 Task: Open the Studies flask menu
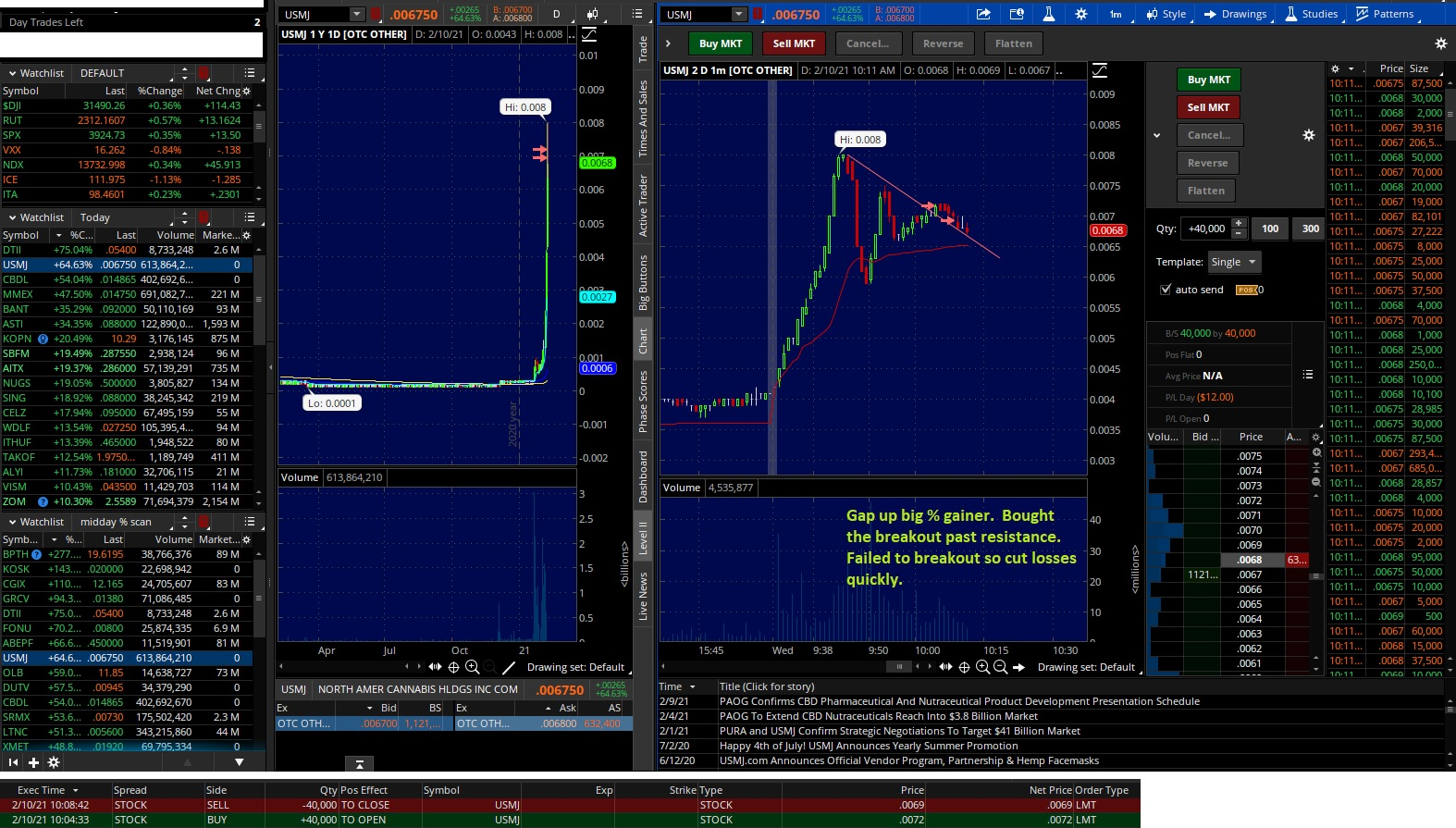click(x=1311, y=14)
